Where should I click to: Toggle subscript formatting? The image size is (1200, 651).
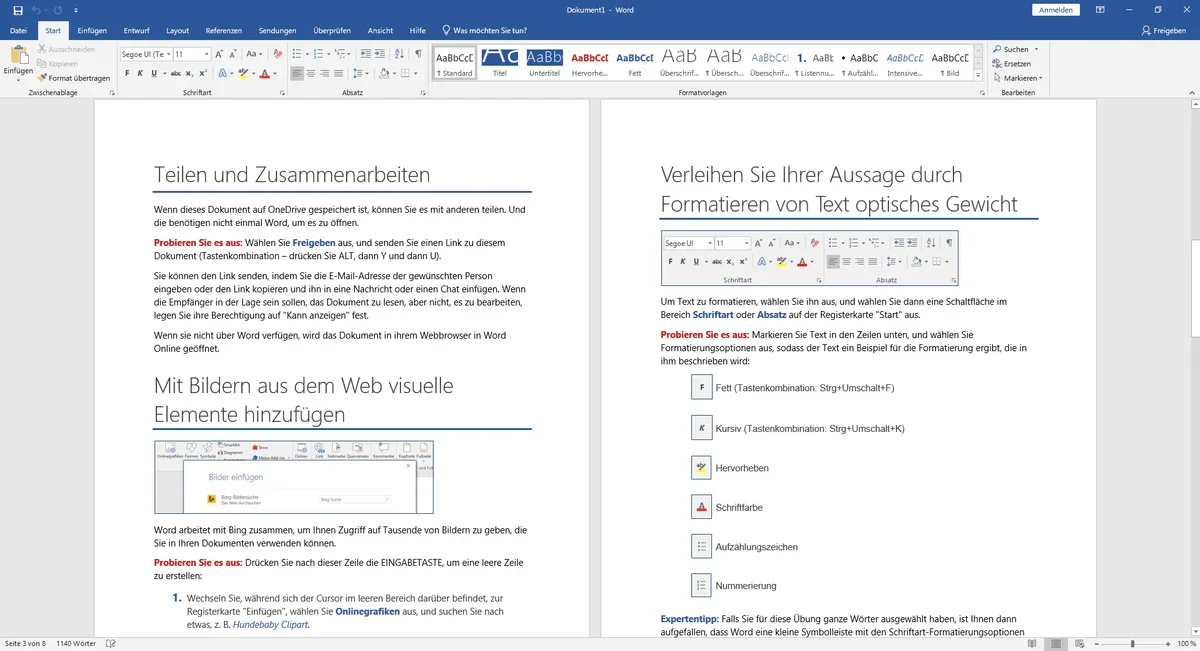point(190,73)
